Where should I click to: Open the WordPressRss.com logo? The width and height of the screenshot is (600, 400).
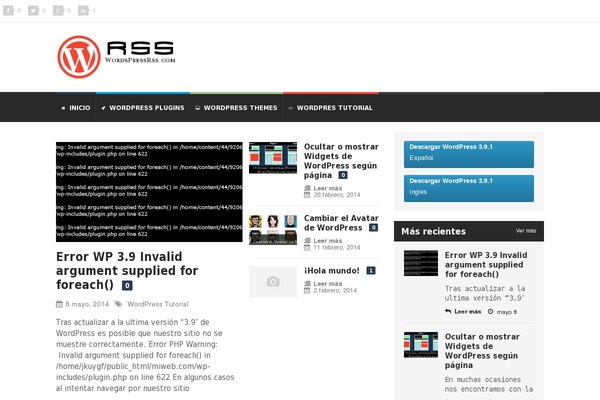click(x=116, y=57)
